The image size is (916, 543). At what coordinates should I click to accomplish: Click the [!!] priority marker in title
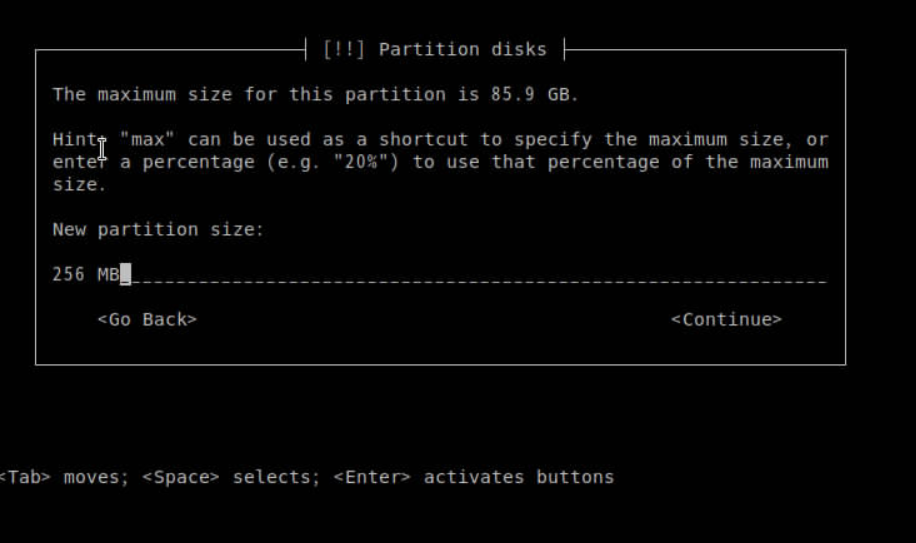pos(345,49)
